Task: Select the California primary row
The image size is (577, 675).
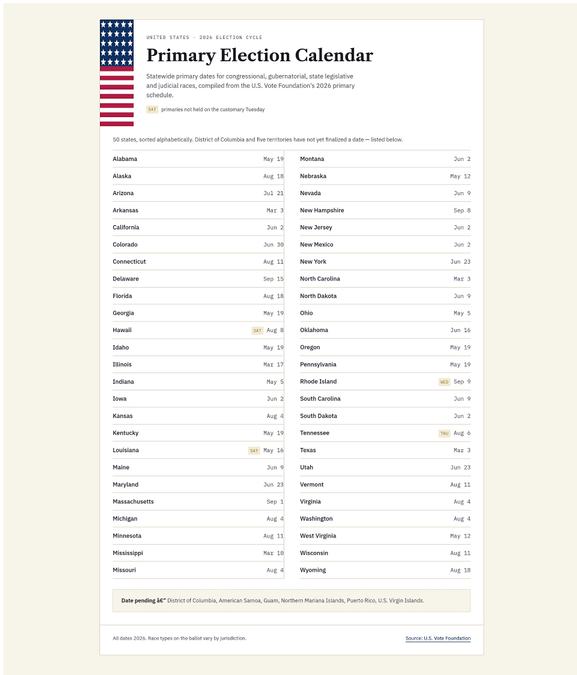Action: [198, 227]
